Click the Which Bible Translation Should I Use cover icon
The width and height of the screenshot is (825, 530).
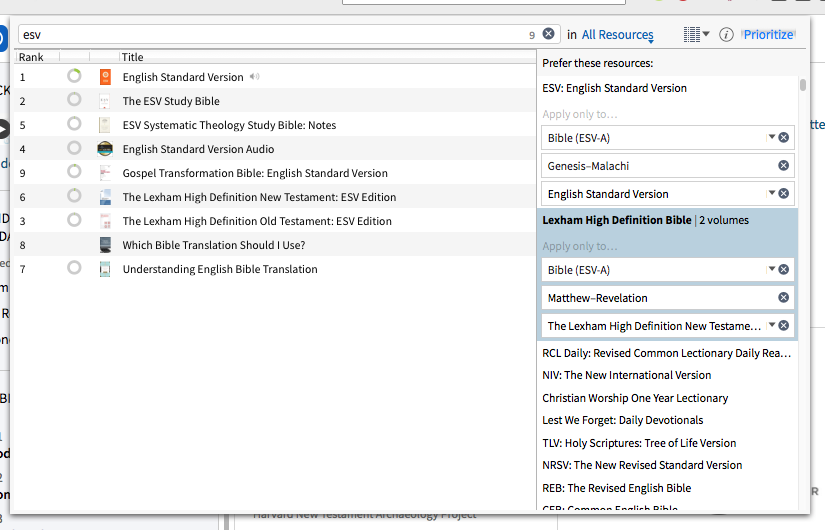tap(105, 245)
